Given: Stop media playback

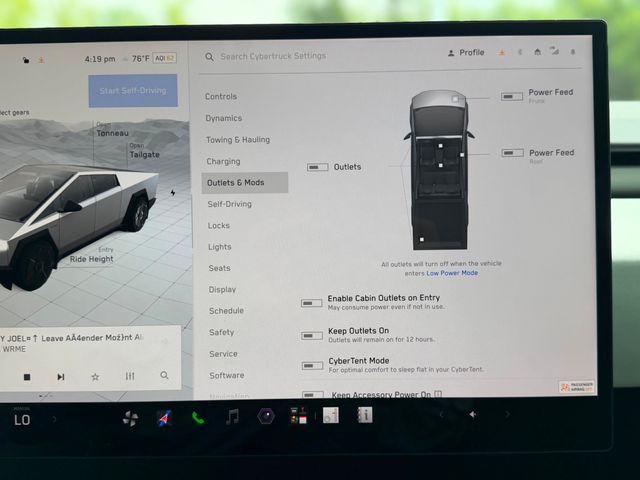Looking at the screenshot, I should 27,377.
